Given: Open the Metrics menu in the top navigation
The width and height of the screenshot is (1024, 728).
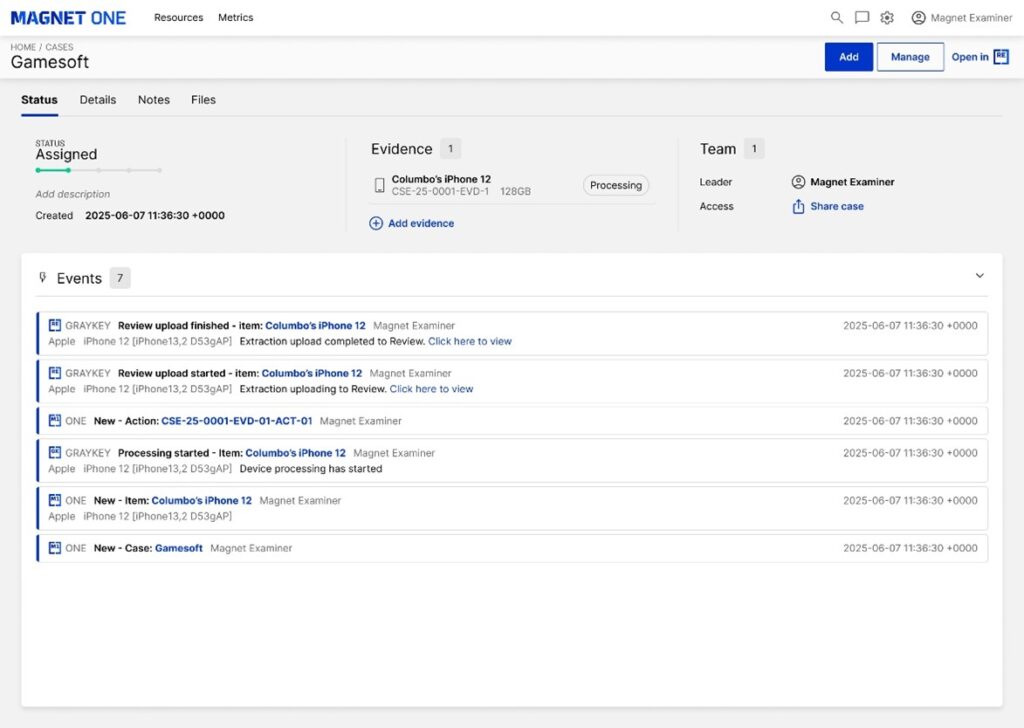Looking at the screenshot, I should [x=236, y=17].
